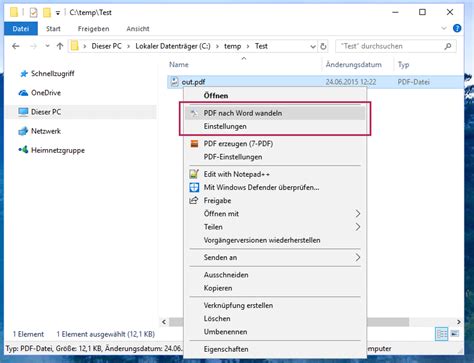Viewport: 474px width, 363px height.
Task: Click the out.pdf file icon
Action: click(x=174, y=82)
